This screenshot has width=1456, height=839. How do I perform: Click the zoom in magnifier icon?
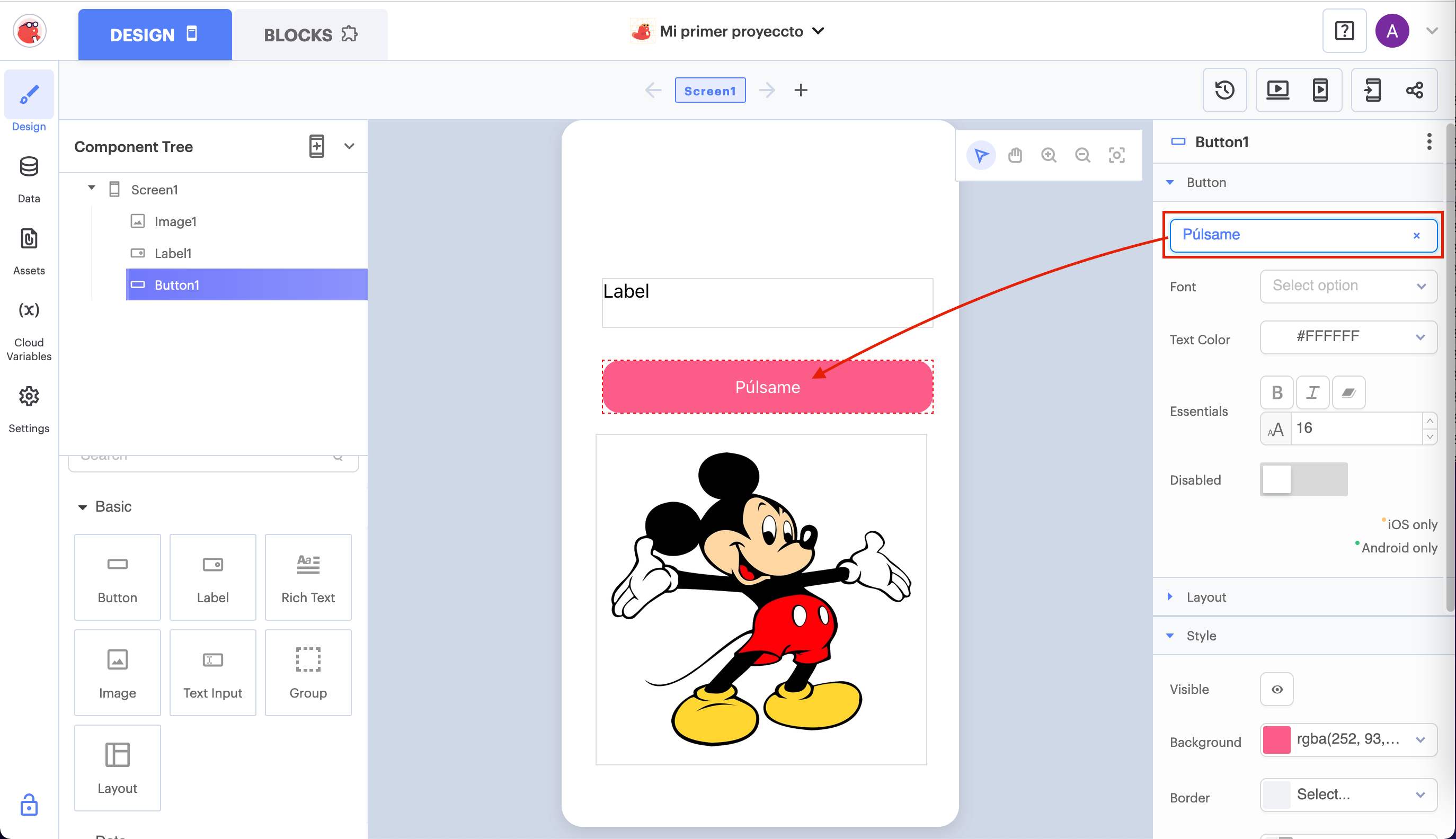tap(1049, 155)
